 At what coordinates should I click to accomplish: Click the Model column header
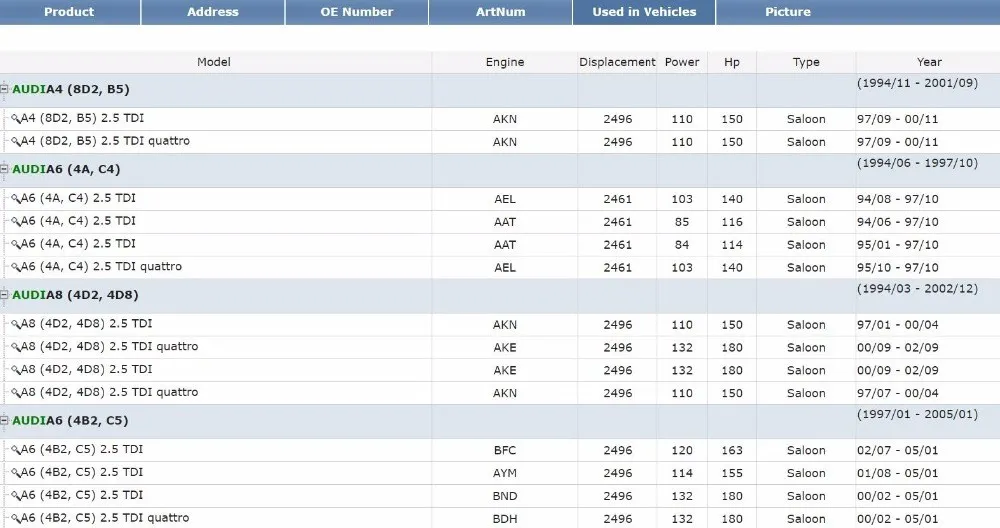(x=214, y=62)
